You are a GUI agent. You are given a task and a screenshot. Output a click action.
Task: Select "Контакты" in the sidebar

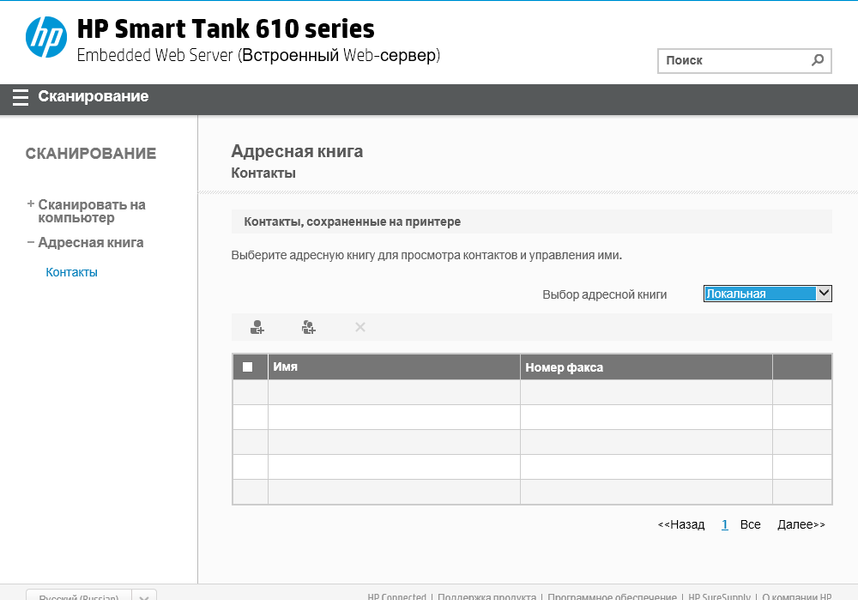72,272
